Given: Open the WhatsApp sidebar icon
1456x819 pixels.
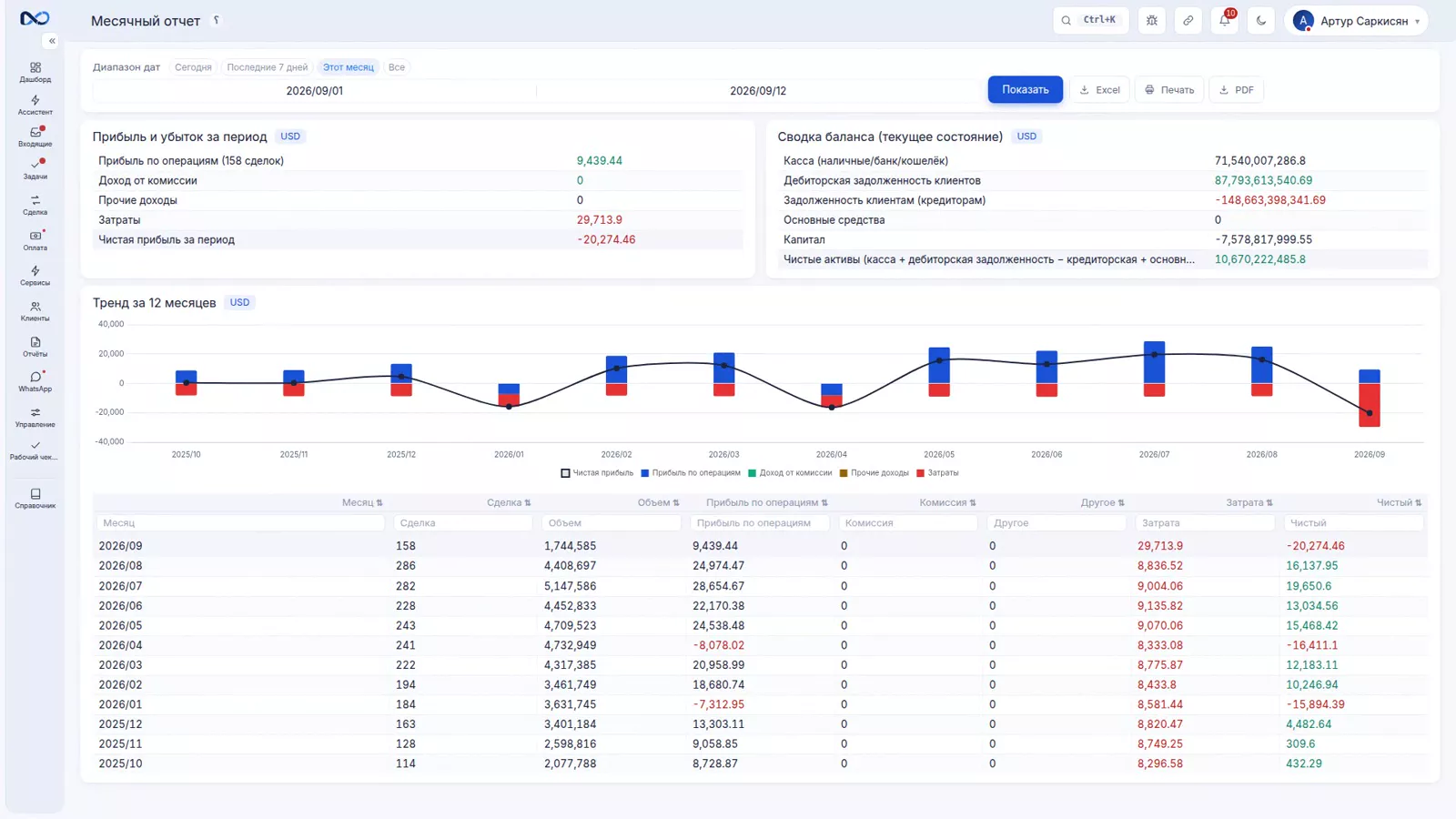Looking at the screenshot, I should pos(35,381).
